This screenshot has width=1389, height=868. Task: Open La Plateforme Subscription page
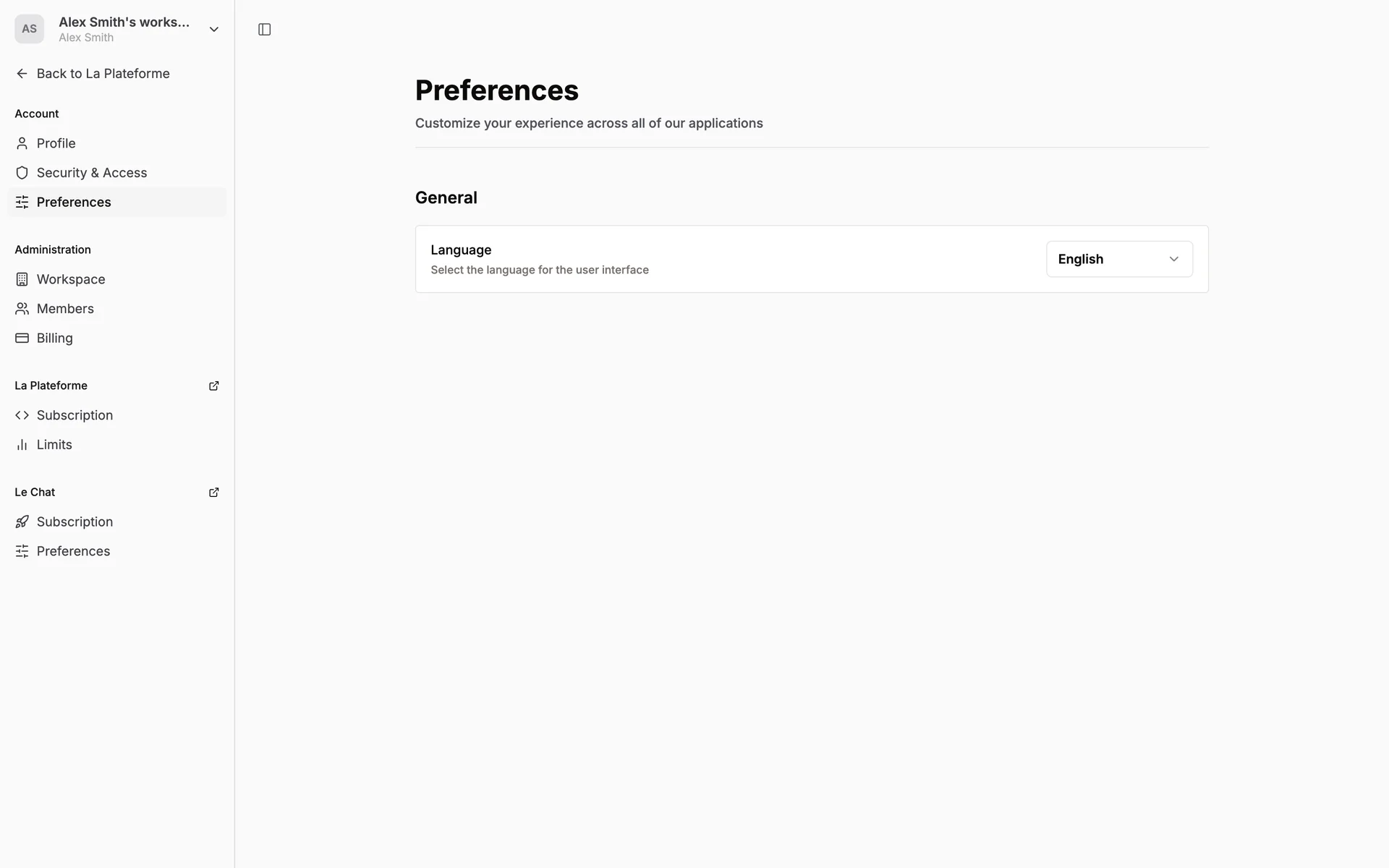pyautogui.click(x=75, y=415)
